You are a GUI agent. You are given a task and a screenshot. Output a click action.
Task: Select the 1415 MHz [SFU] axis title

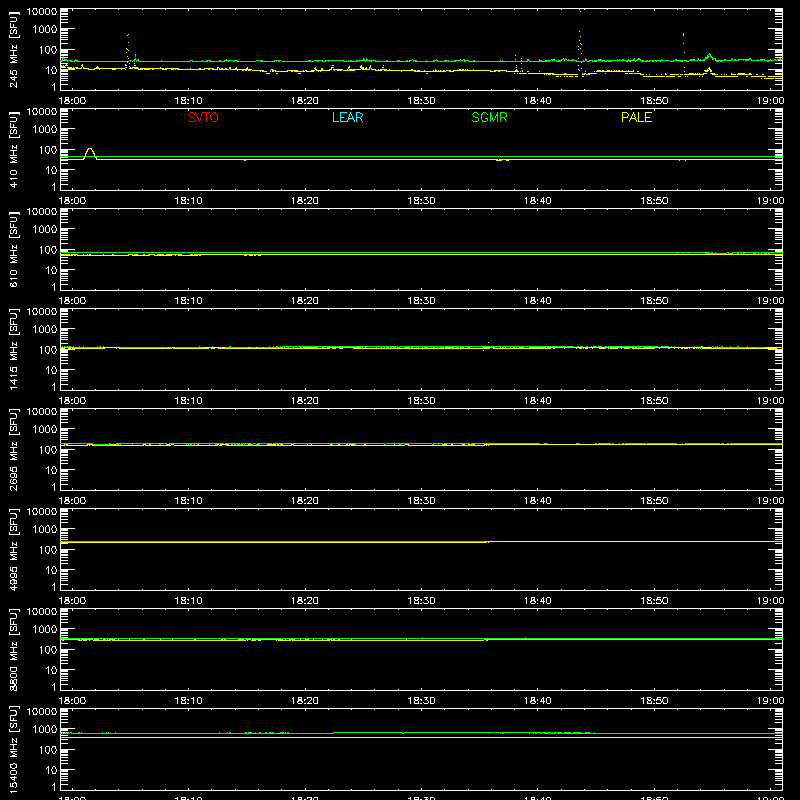click(13, 349)
